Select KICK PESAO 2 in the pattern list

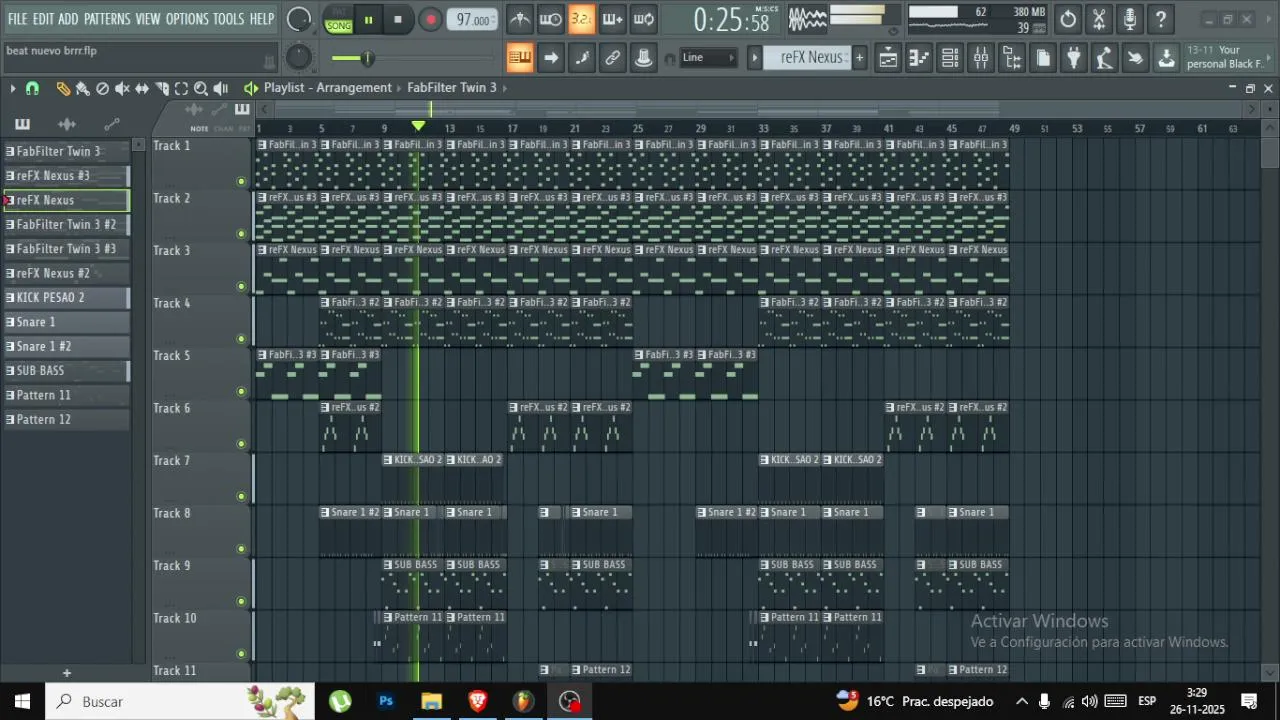pos(67,298)
